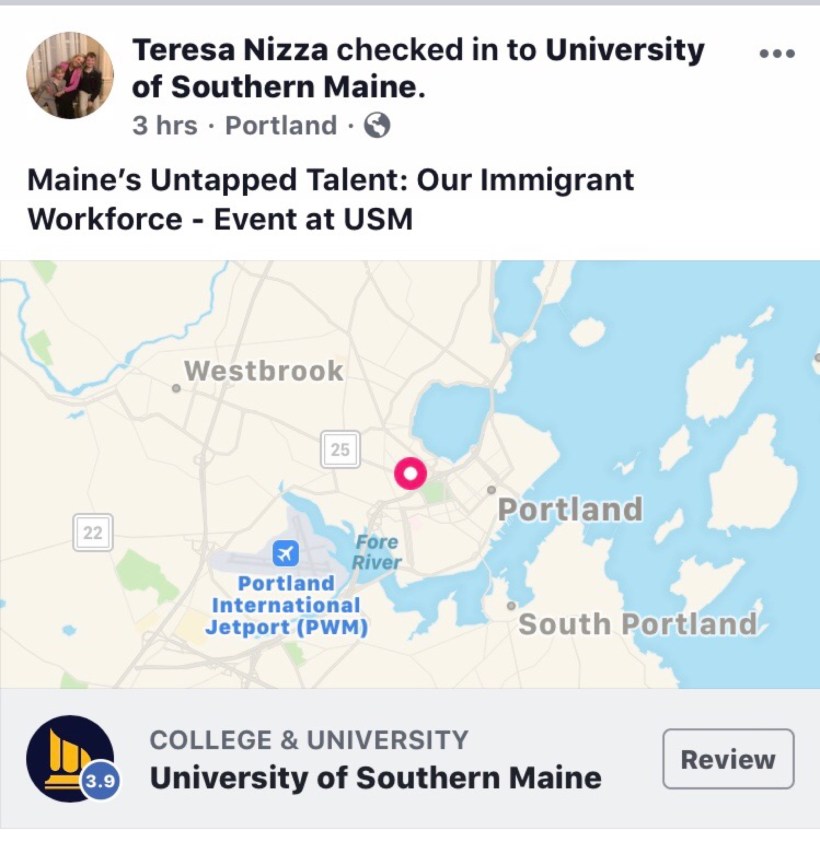820x842 pixels.
Task: Click the 3 hrs post timestamp
Action: 165,126
